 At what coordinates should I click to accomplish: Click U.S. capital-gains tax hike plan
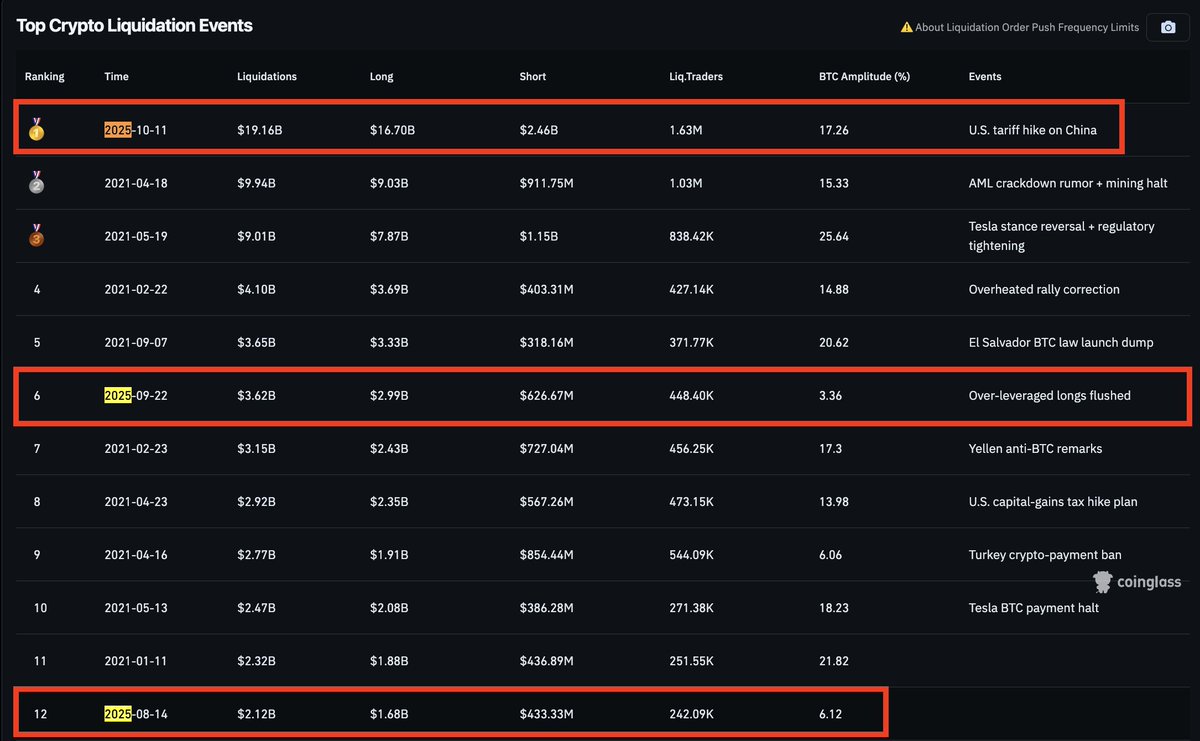1053,501
